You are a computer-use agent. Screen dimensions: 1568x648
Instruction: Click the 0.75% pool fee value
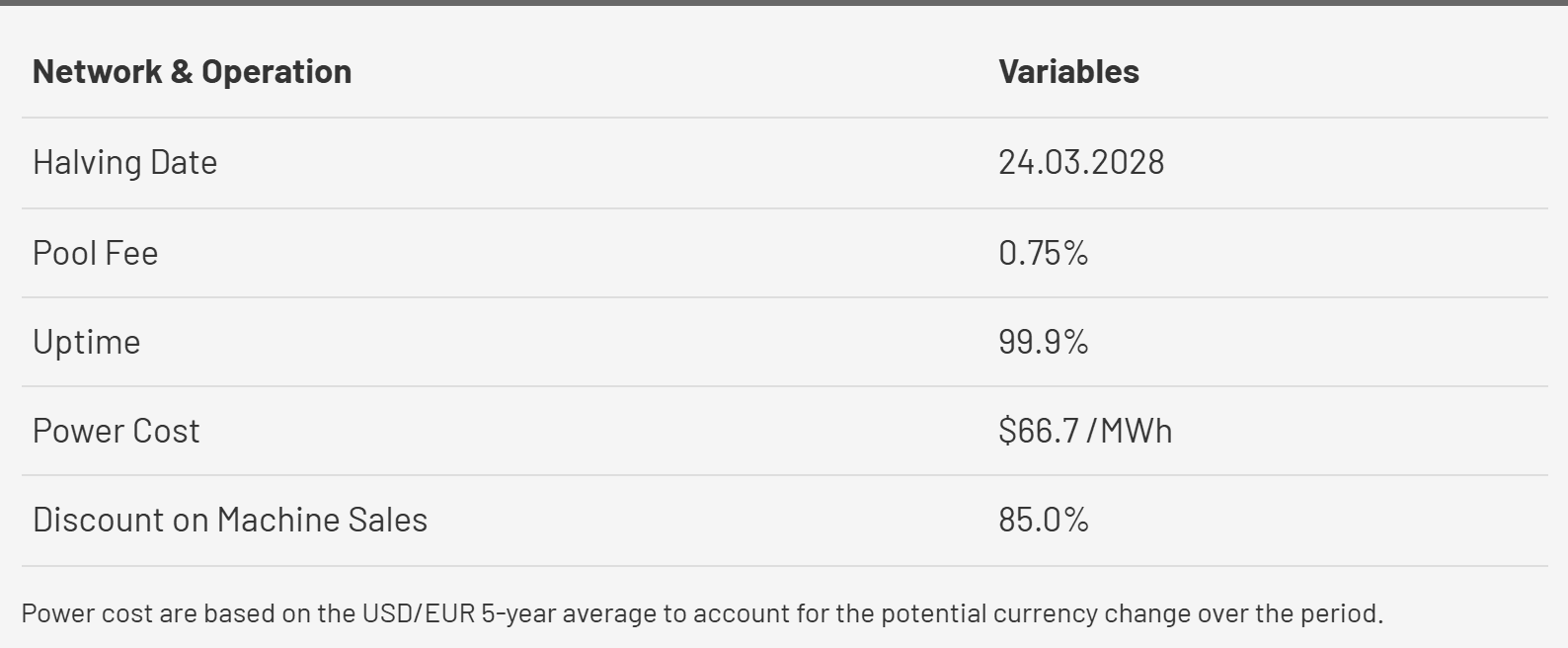(1043, 254)
